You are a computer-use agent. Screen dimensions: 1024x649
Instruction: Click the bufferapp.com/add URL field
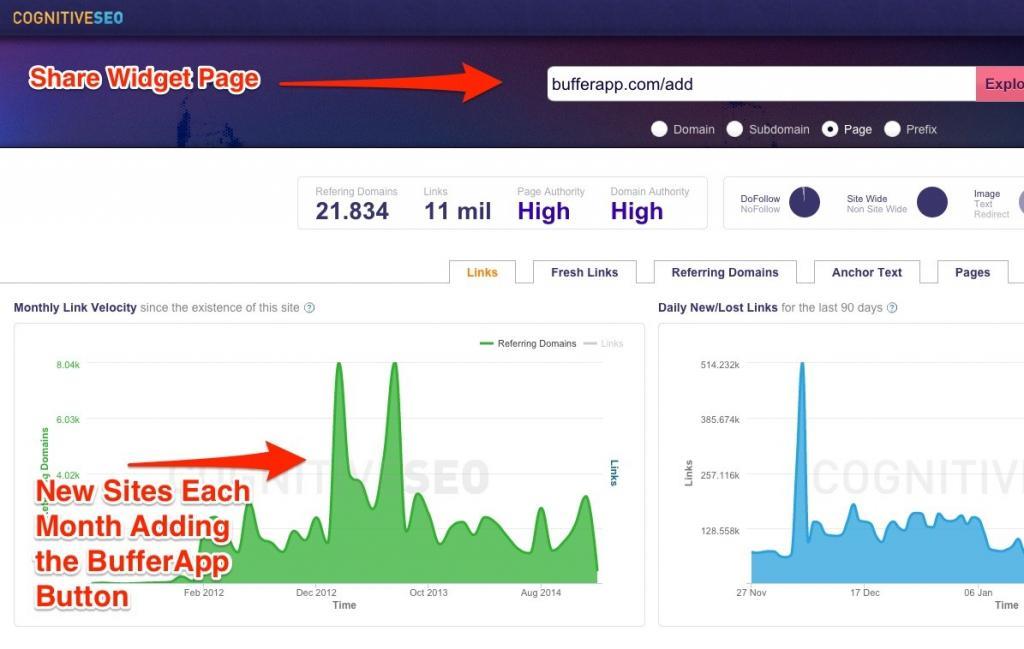coord(761,84)
